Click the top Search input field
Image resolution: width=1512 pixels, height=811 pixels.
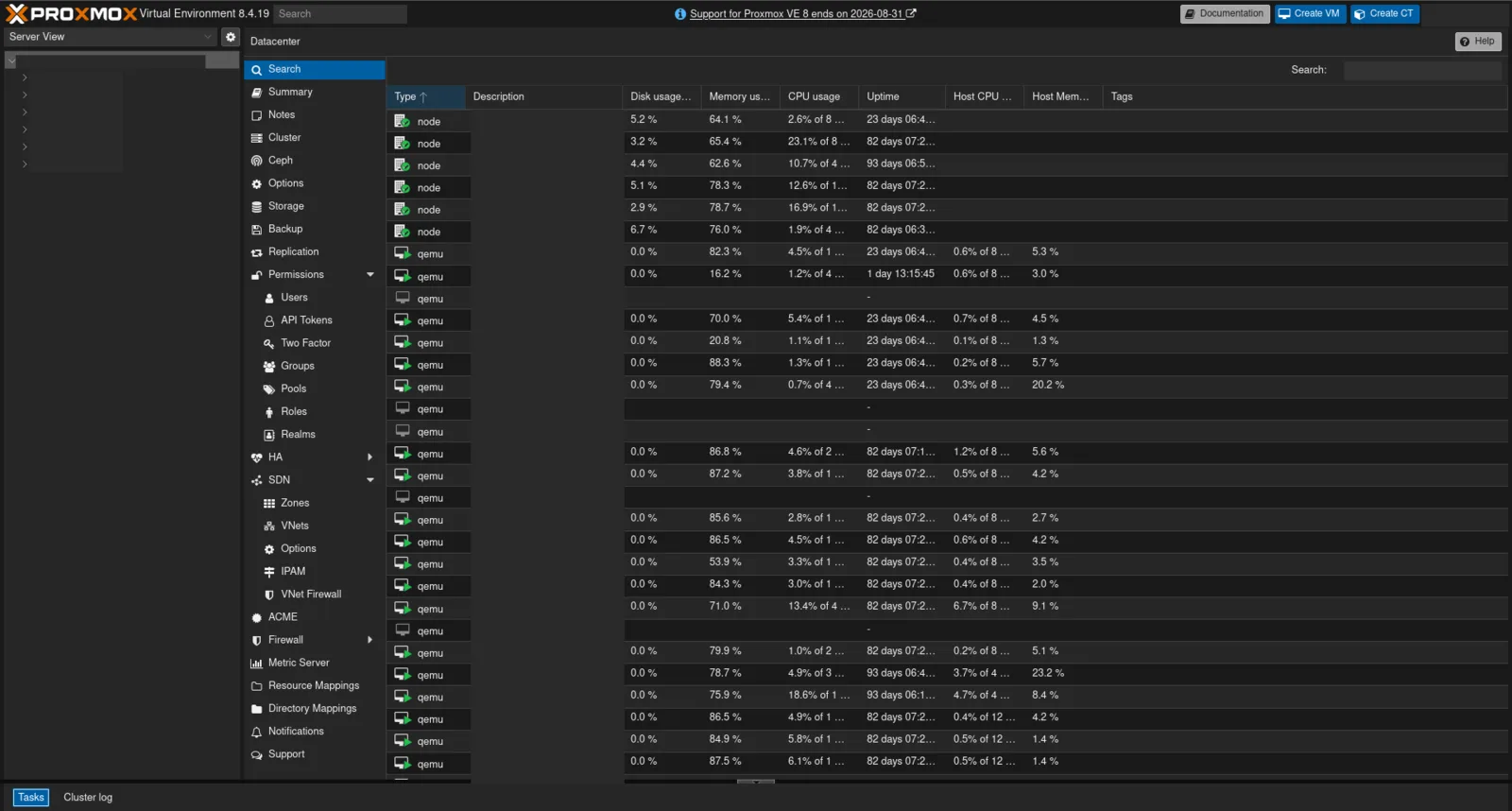(x=340, y=14)
